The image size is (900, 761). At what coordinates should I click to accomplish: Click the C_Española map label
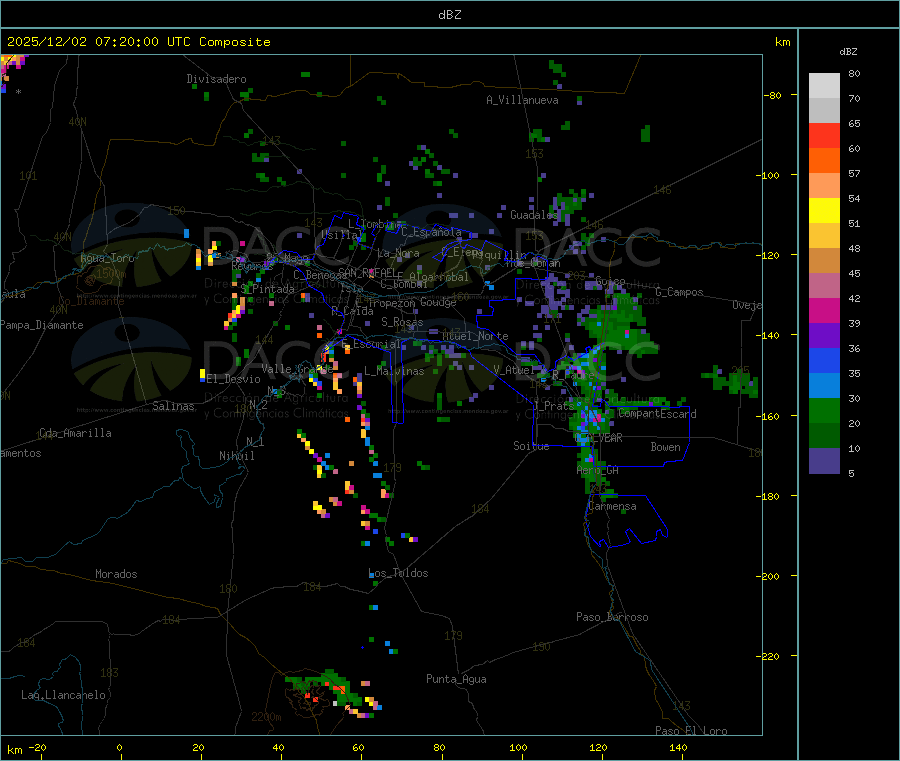pyautogui.click(x=431, y=232)
